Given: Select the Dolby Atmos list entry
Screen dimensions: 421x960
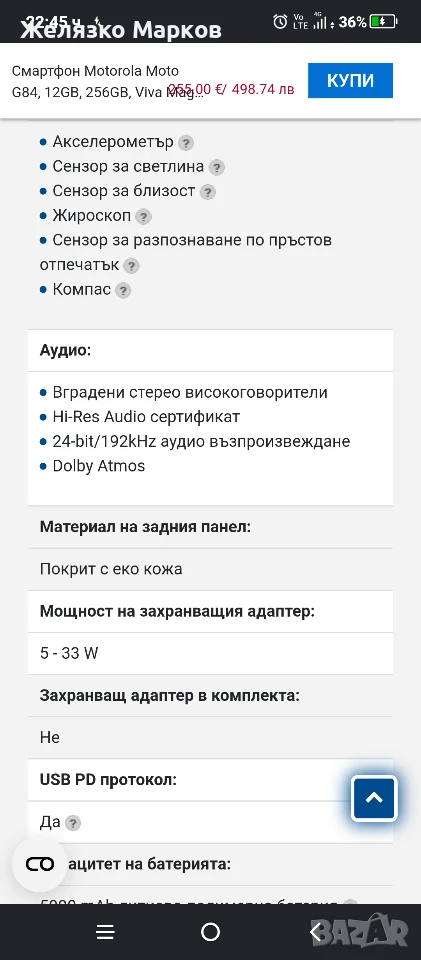Looking at the screenshot, I should (x=99, y=466).
